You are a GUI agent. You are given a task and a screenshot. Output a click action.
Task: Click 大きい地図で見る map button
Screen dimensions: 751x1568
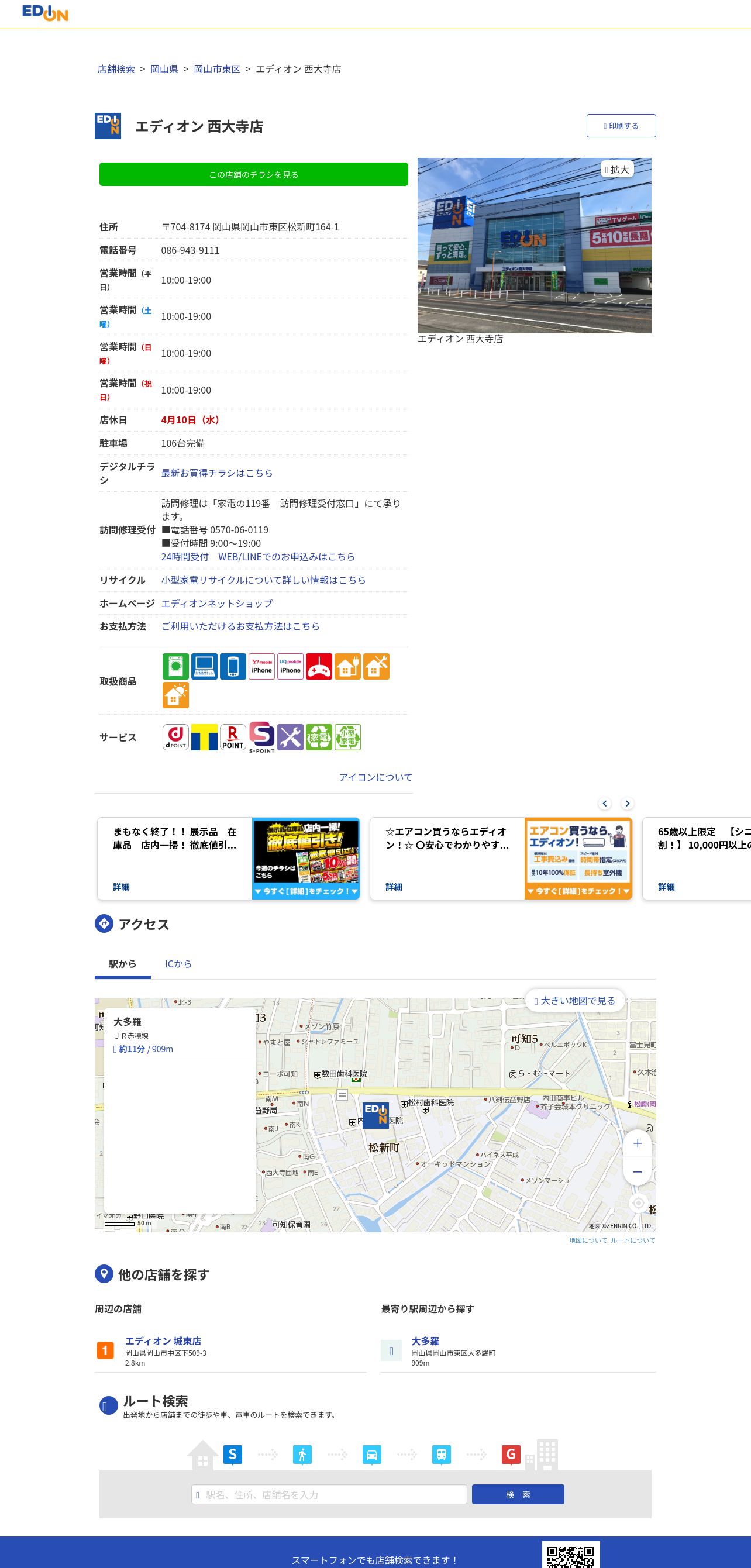(x=575, y=1001)
